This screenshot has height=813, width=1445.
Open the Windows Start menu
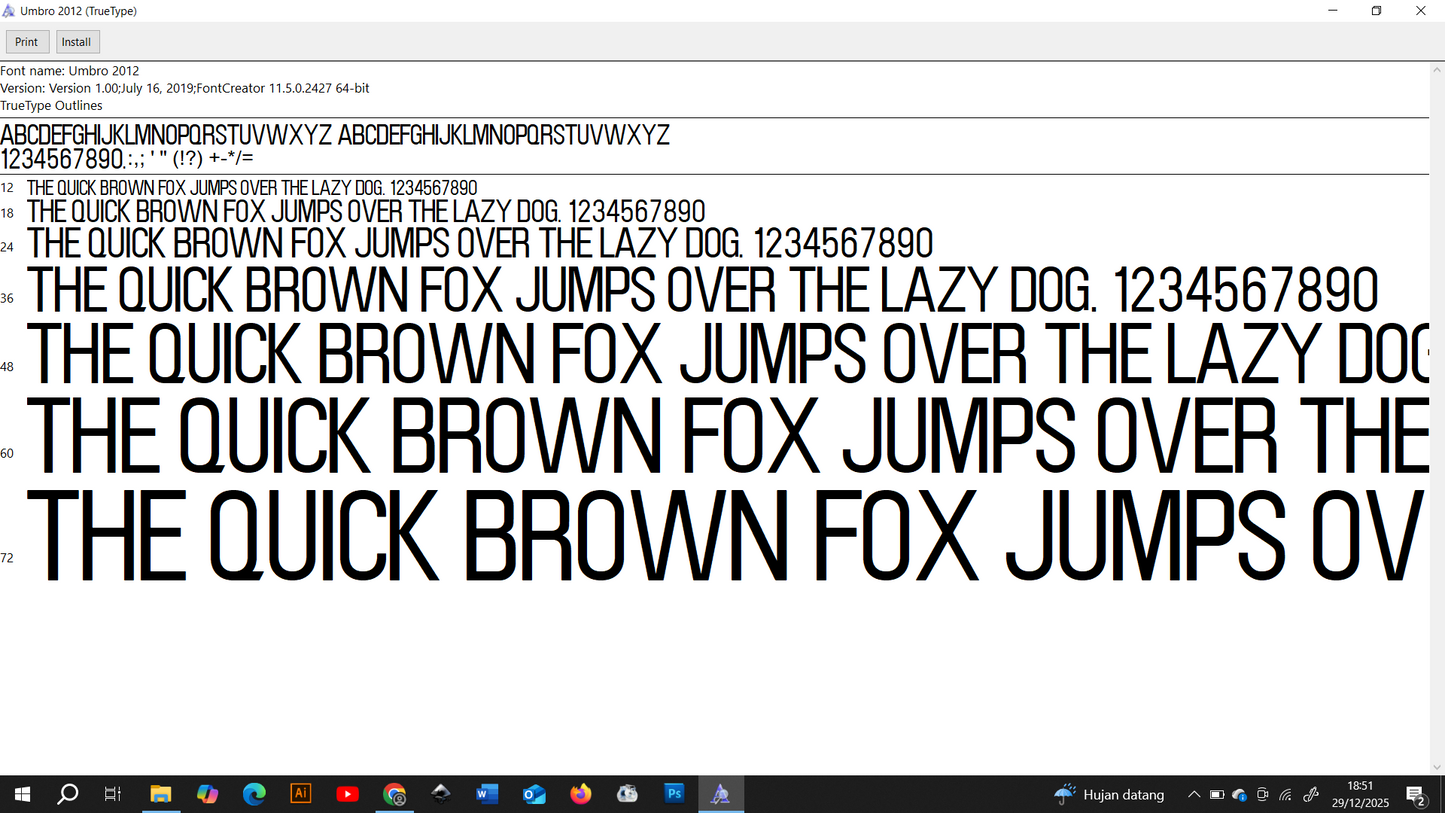tap(22, 794)
